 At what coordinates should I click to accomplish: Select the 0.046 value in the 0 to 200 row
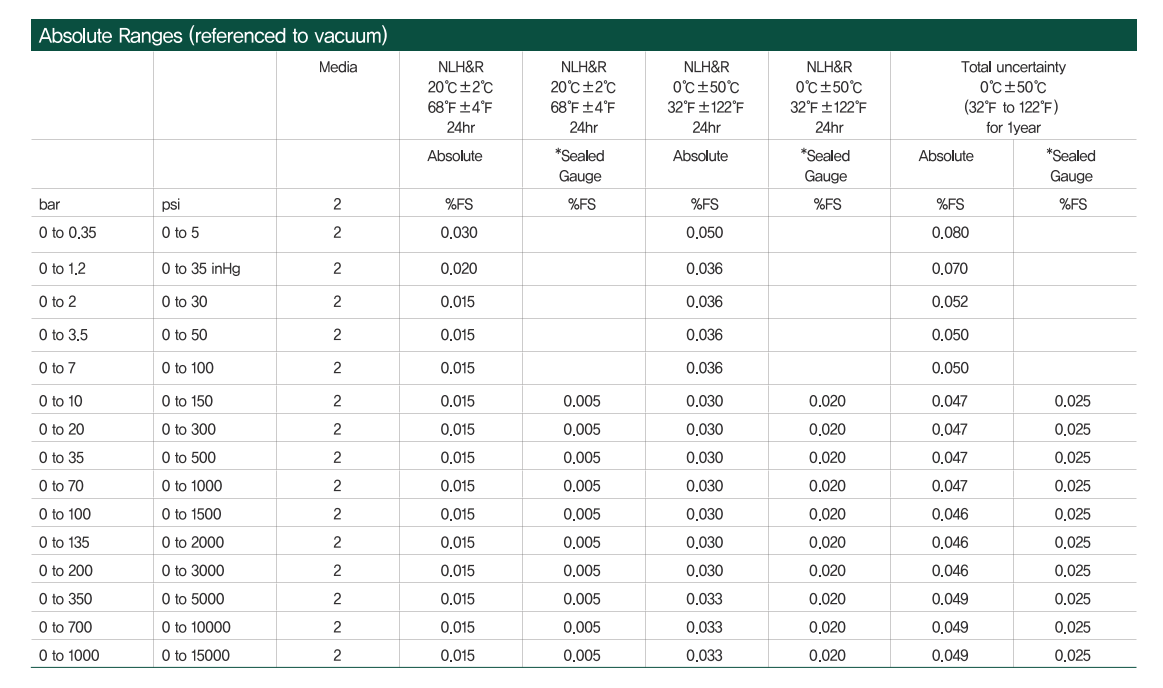tap(950, 571)
